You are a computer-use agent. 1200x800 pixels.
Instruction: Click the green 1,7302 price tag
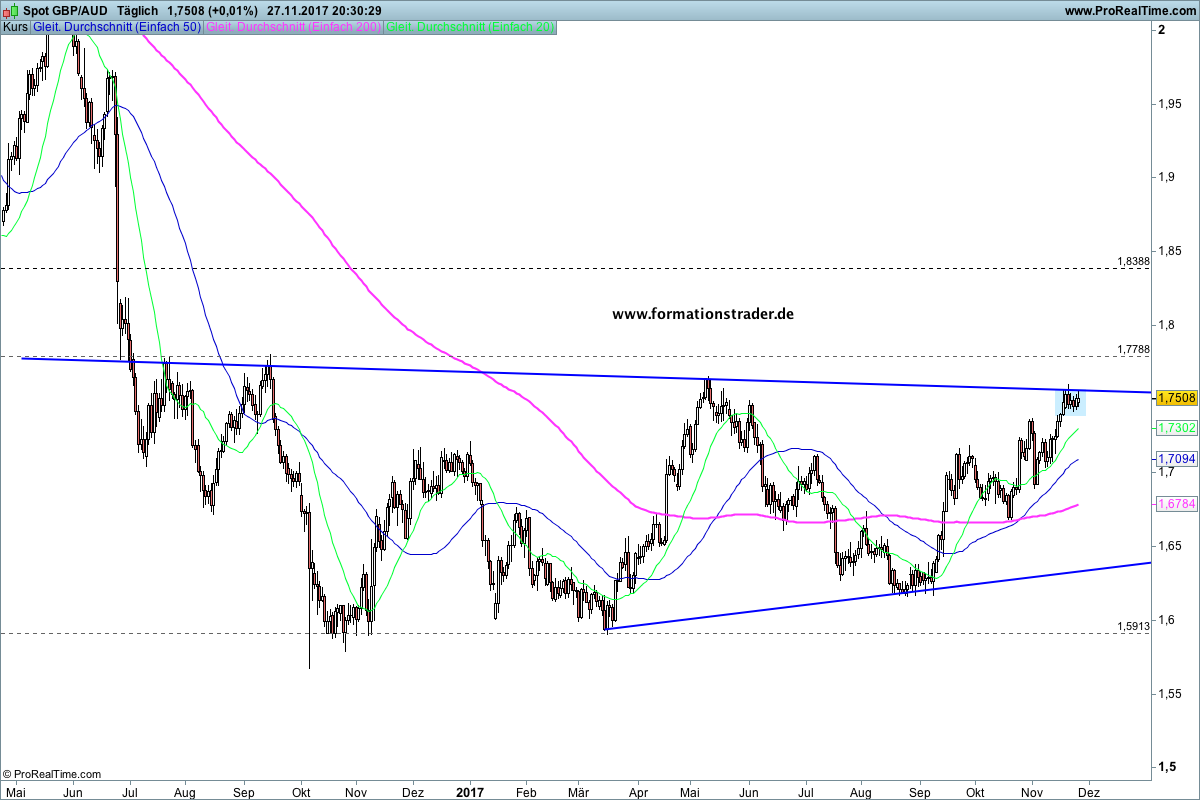[1176, 428]
